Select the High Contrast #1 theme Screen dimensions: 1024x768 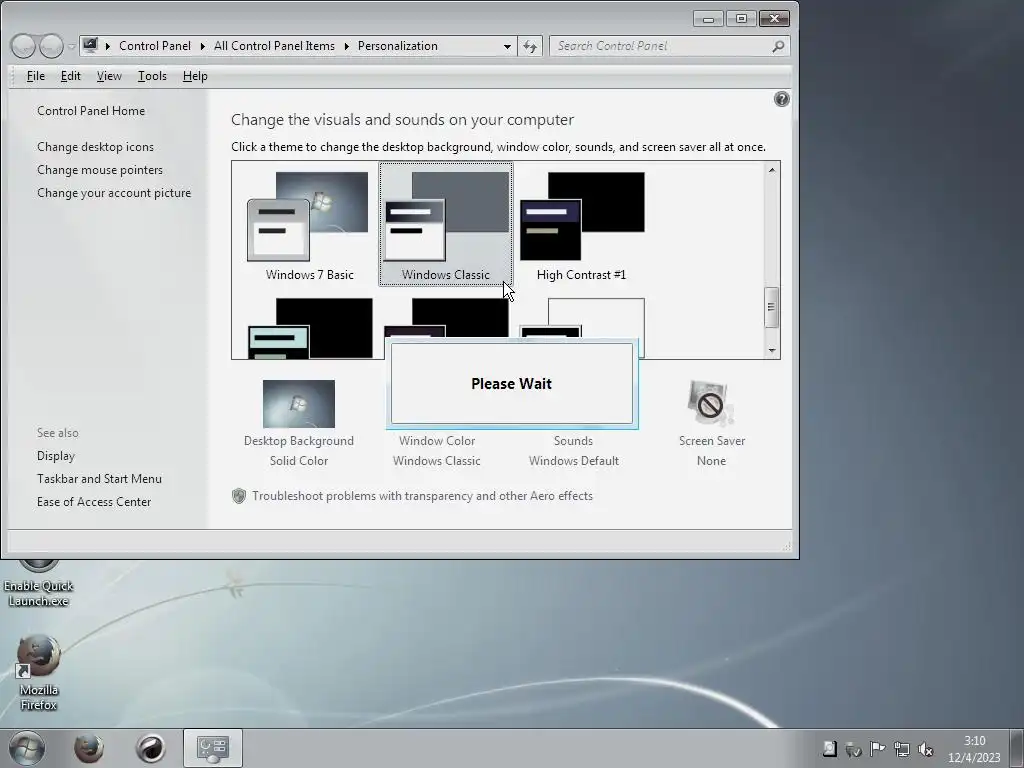coord(581,226)
